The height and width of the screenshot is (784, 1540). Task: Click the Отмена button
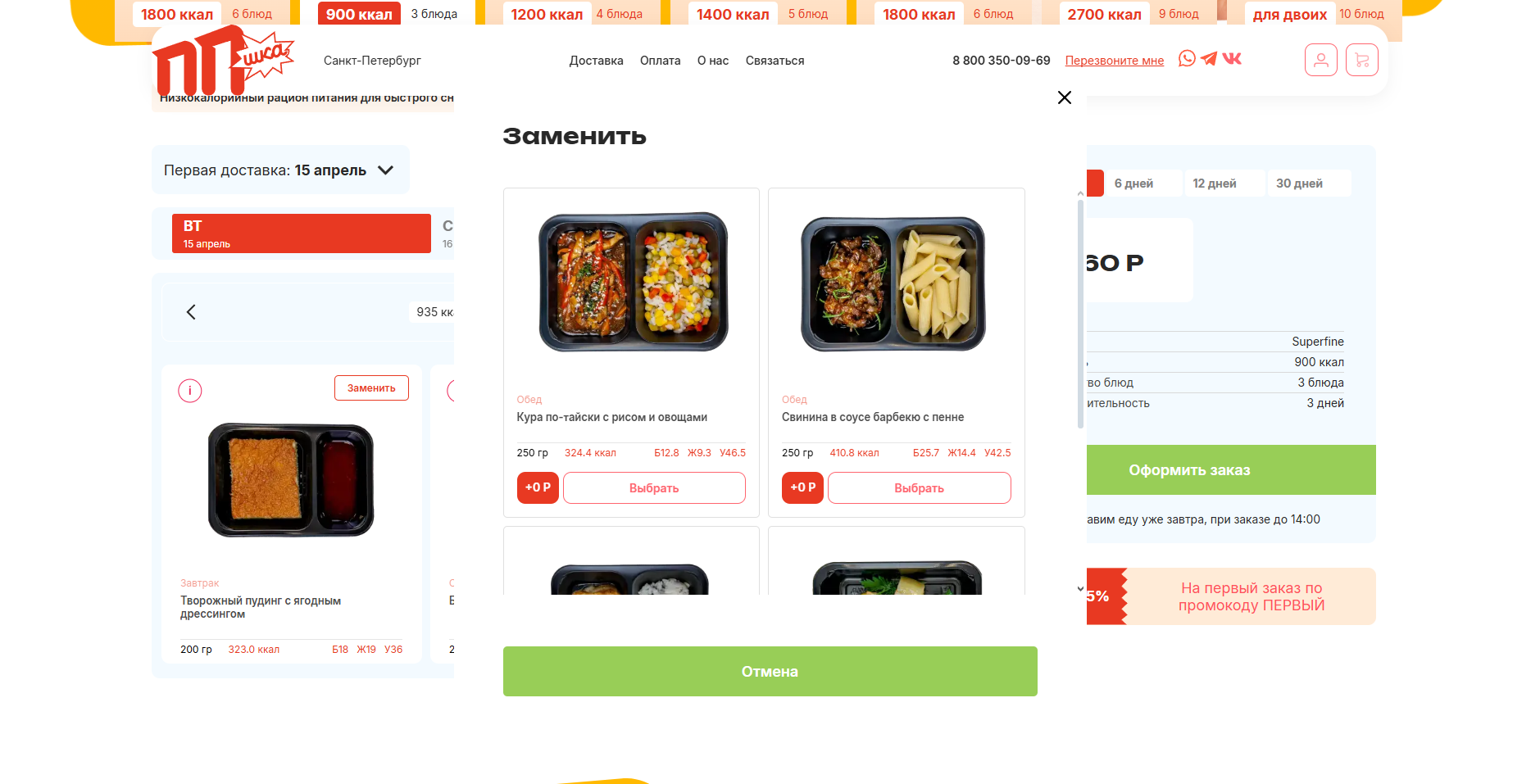770,672
